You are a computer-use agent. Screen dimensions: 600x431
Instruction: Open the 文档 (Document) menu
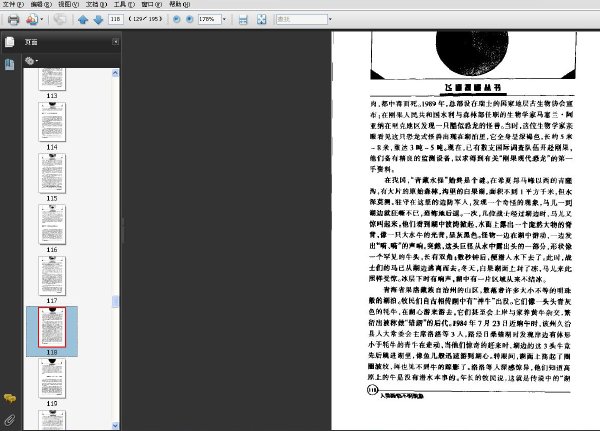[x=96, y=4]
